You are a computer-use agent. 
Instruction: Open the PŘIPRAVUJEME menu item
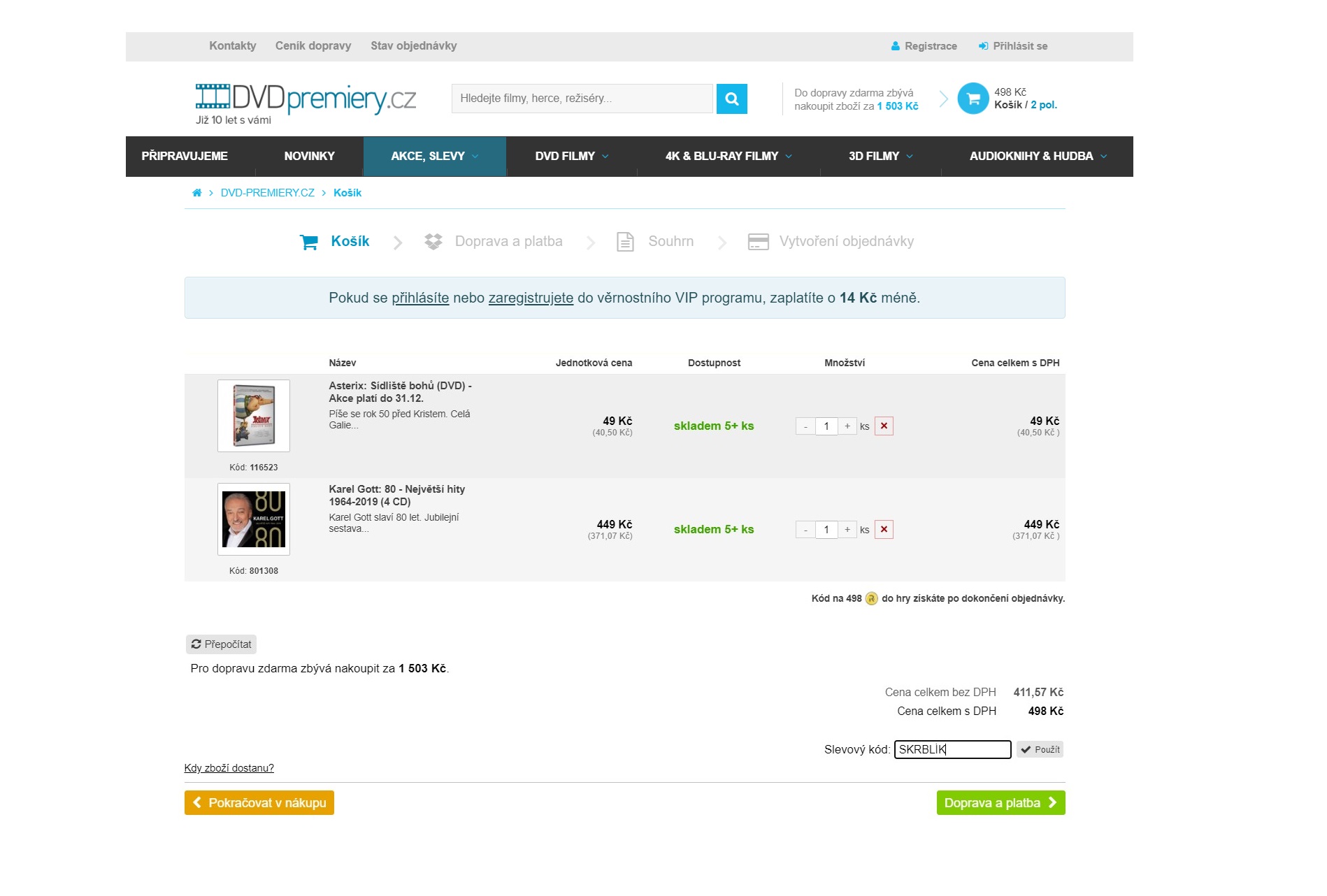pos(185,157)
